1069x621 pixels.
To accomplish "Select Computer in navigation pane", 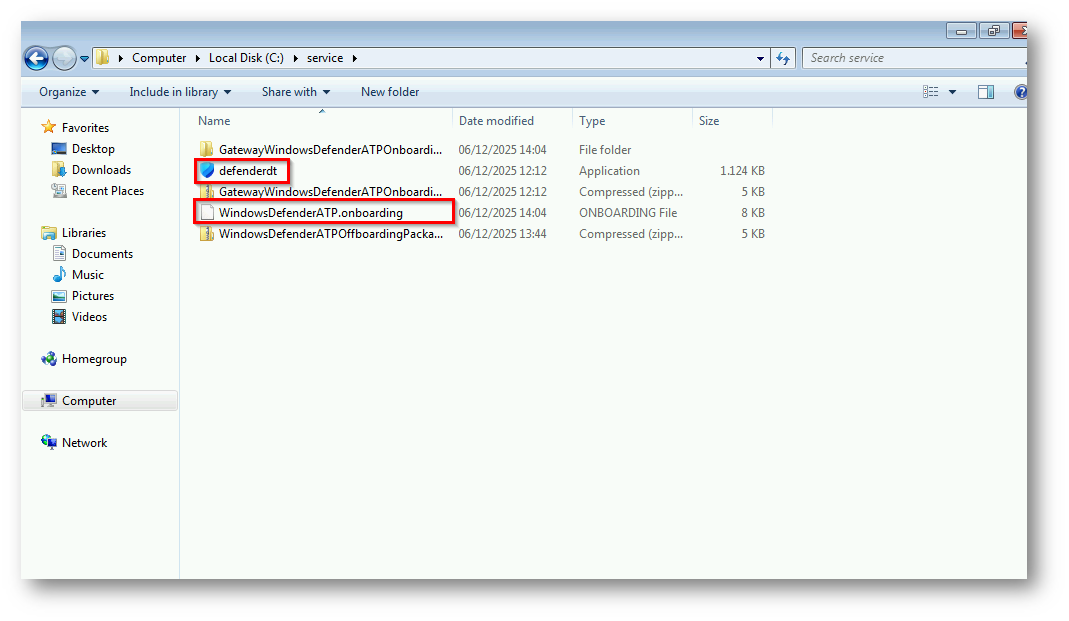I will [x=89, y=401].
